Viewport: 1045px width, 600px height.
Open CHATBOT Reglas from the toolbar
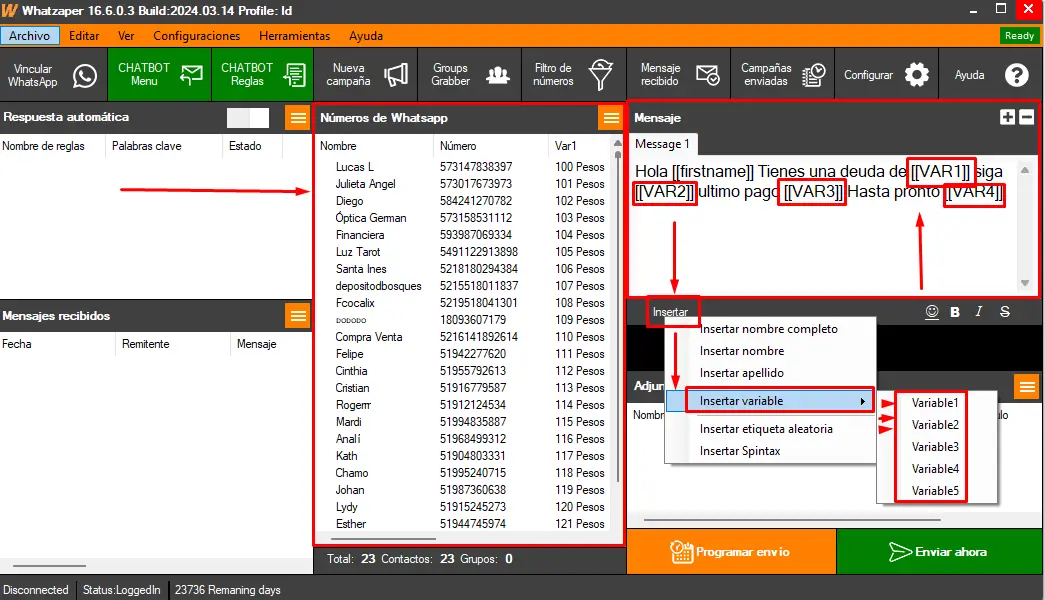[263, 75]
